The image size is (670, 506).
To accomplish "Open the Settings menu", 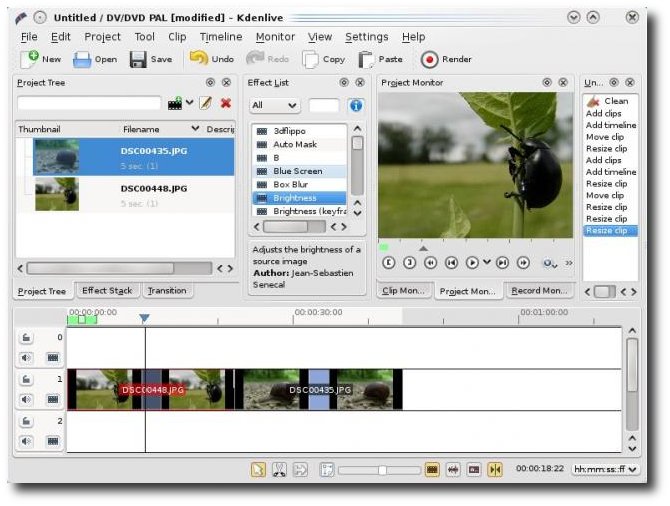I will tap(367, 37).
